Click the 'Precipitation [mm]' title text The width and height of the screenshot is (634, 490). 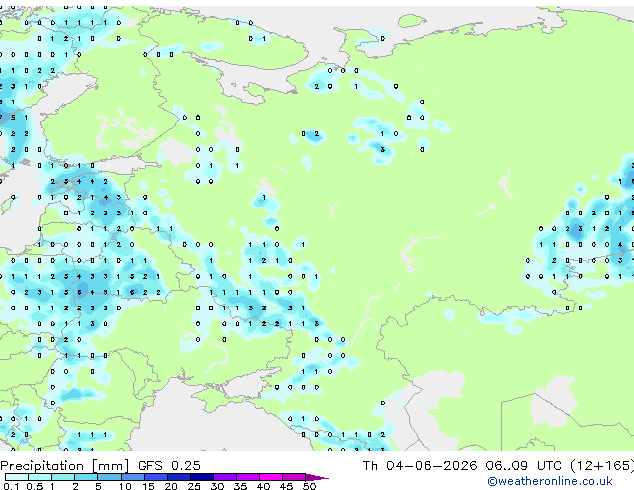(x=65, y=466)
